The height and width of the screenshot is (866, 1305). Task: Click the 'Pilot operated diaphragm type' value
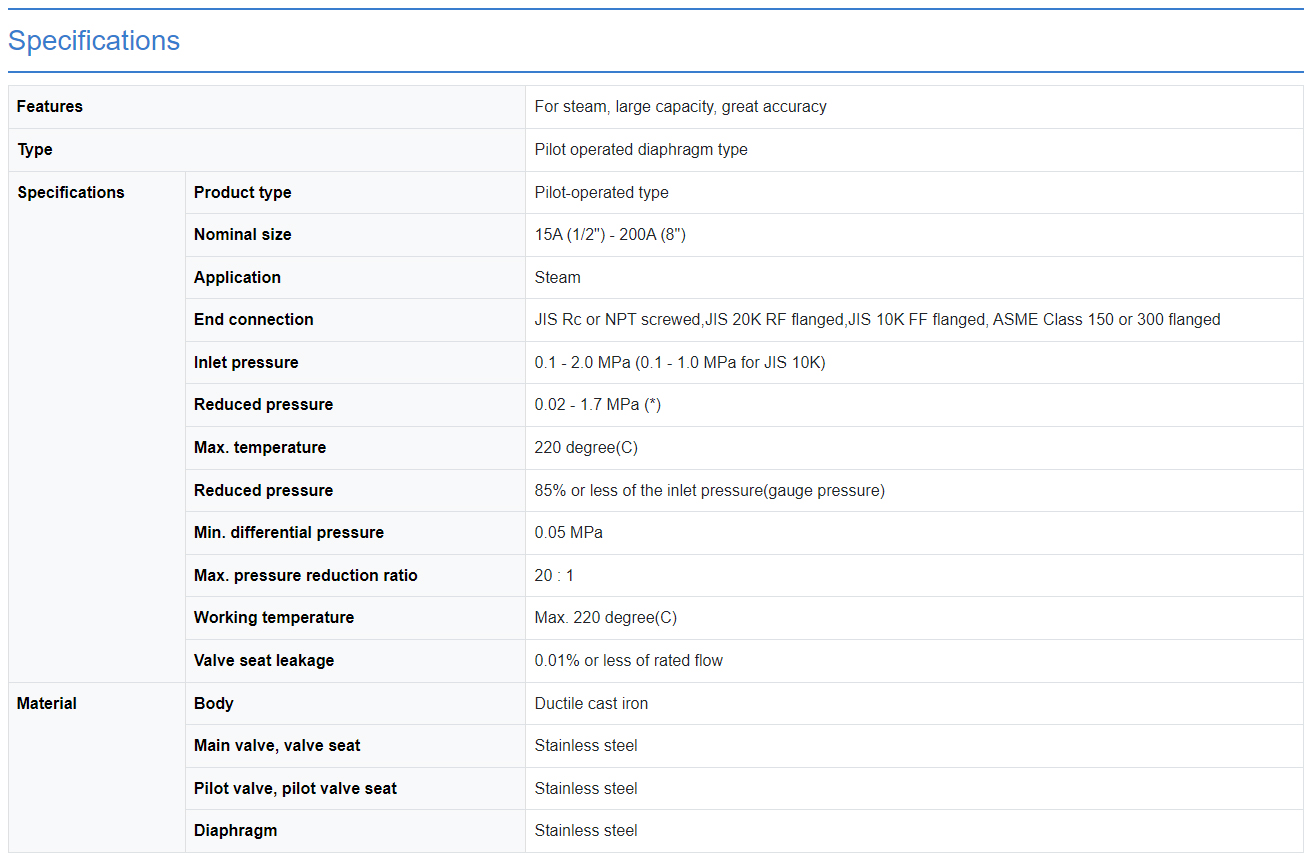click(x=641, y=150)
